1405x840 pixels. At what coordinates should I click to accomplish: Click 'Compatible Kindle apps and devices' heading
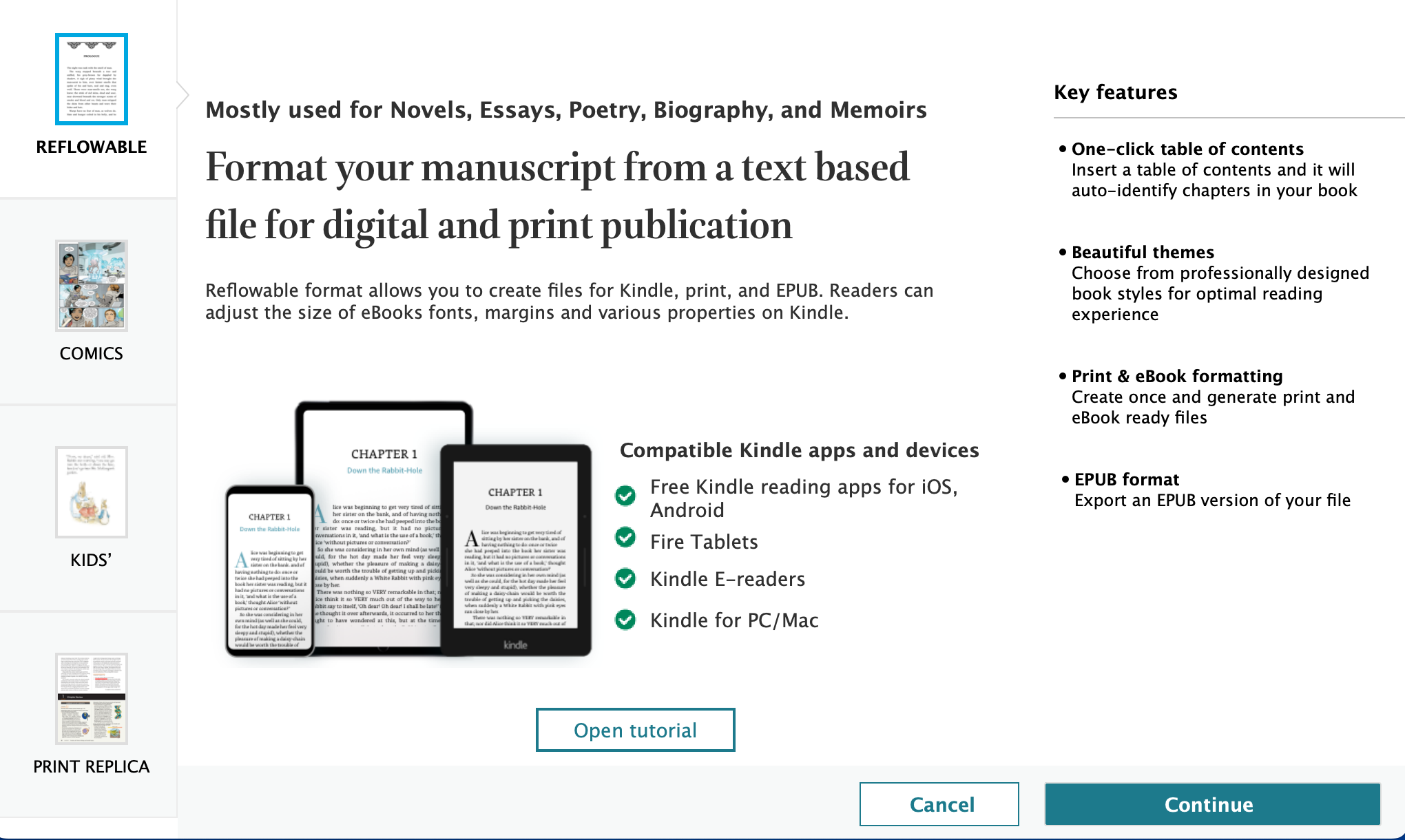tap(800, 450)
